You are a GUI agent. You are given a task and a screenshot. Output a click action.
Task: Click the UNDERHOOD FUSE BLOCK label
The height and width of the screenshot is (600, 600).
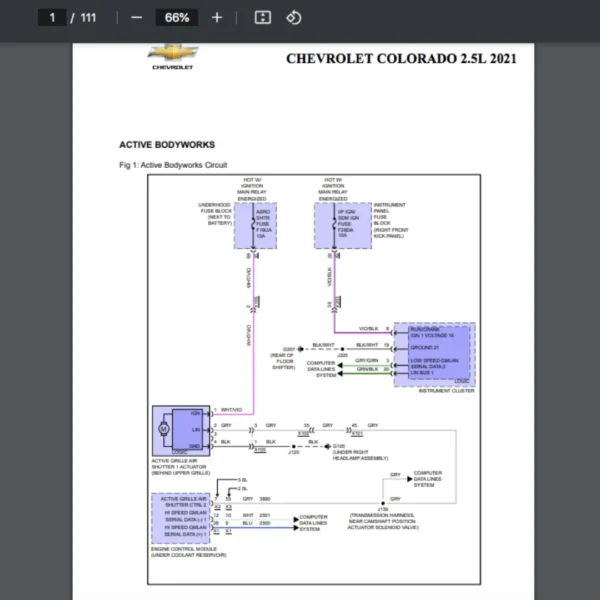[x=215, y=214]
